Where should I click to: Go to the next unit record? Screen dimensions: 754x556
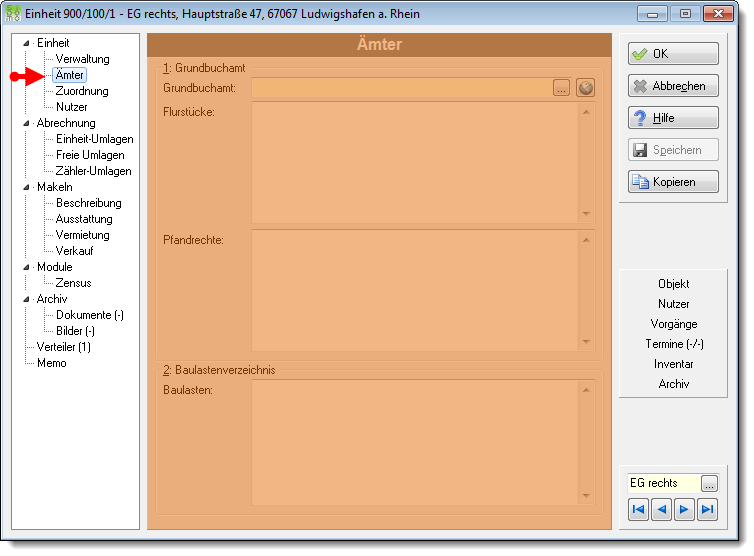coord(684,509)
